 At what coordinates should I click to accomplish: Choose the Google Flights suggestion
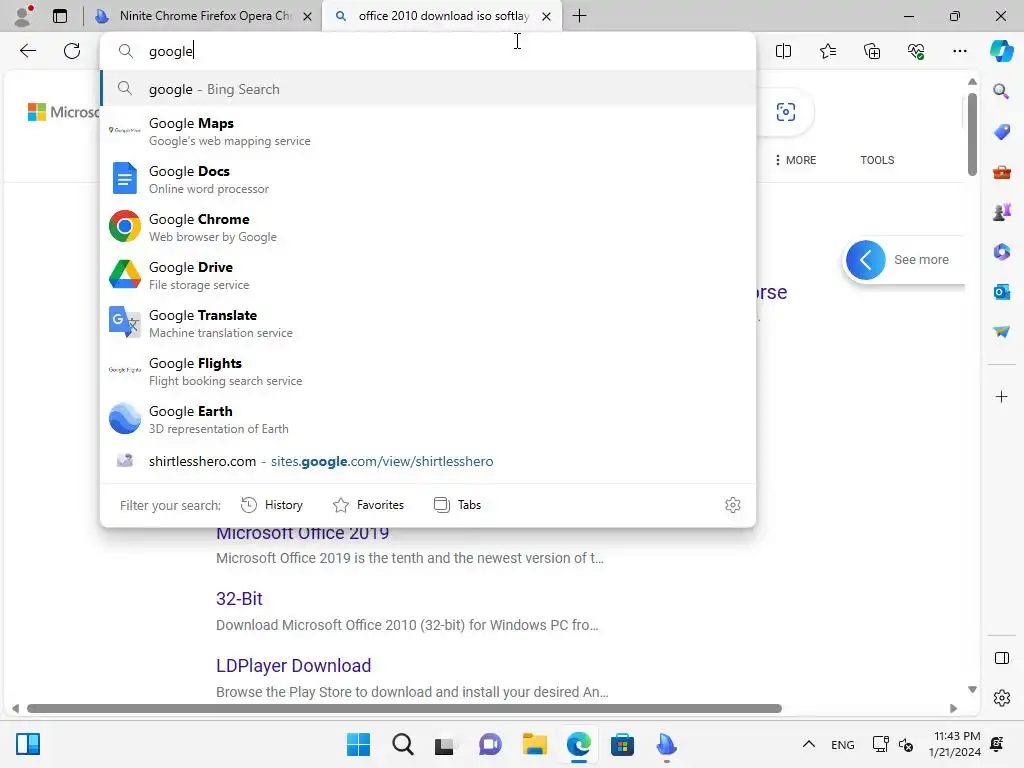click(428, 371)
